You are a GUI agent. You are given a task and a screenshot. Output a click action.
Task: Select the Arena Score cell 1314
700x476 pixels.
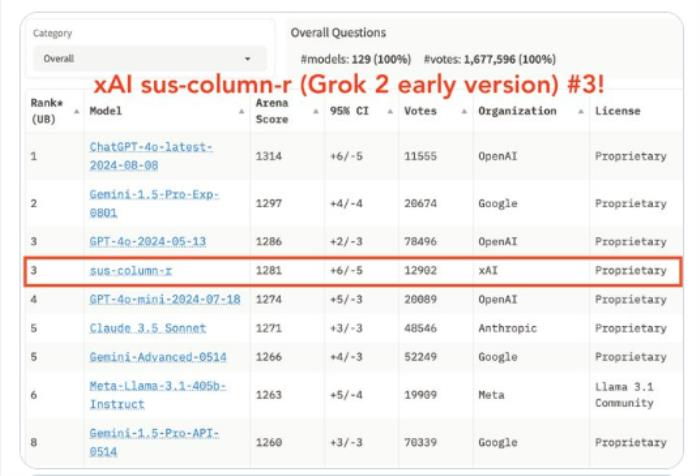coord(269,156)
